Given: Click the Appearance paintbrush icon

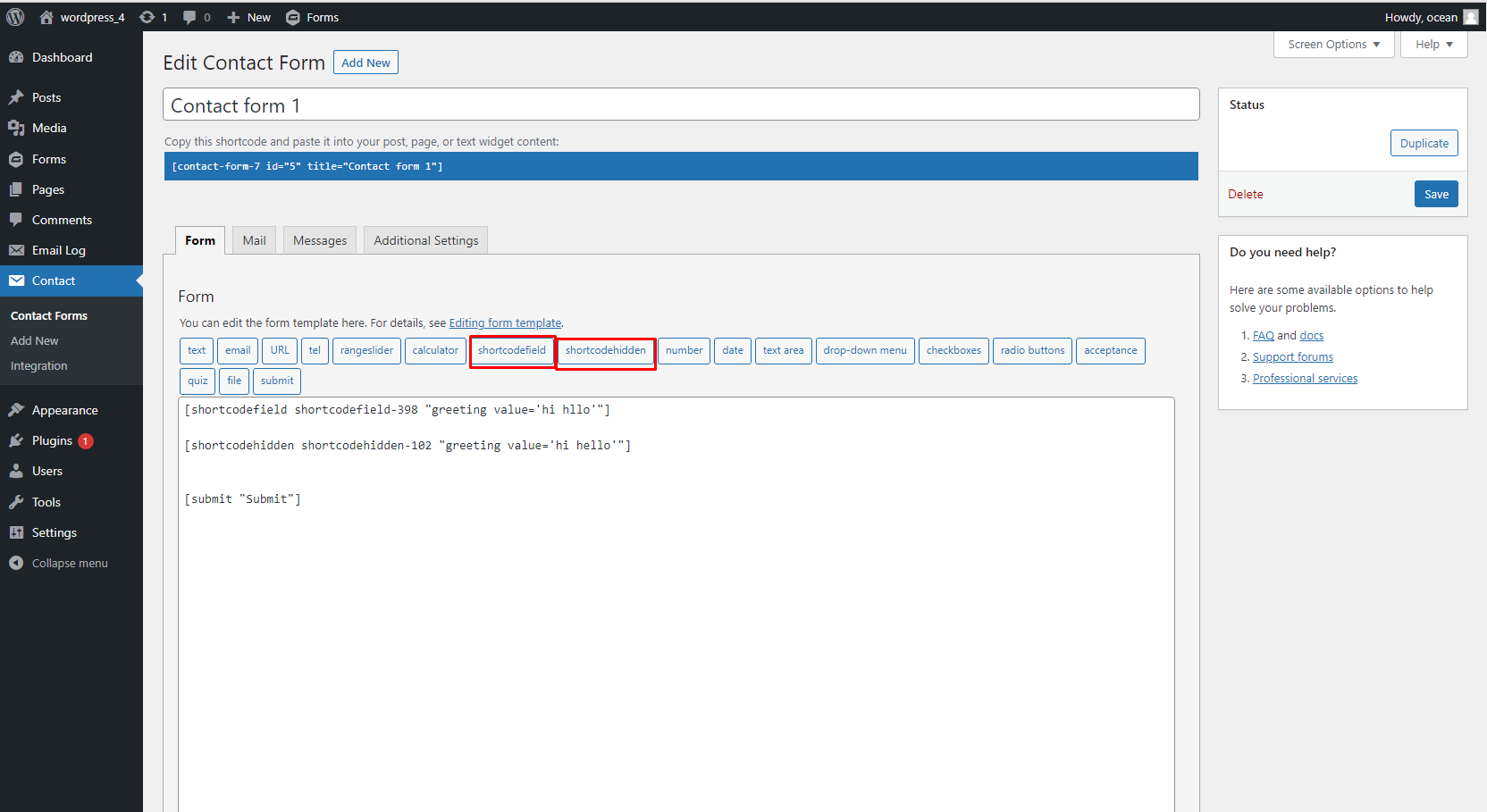Looking at the screenshot, I should [18, 409].
